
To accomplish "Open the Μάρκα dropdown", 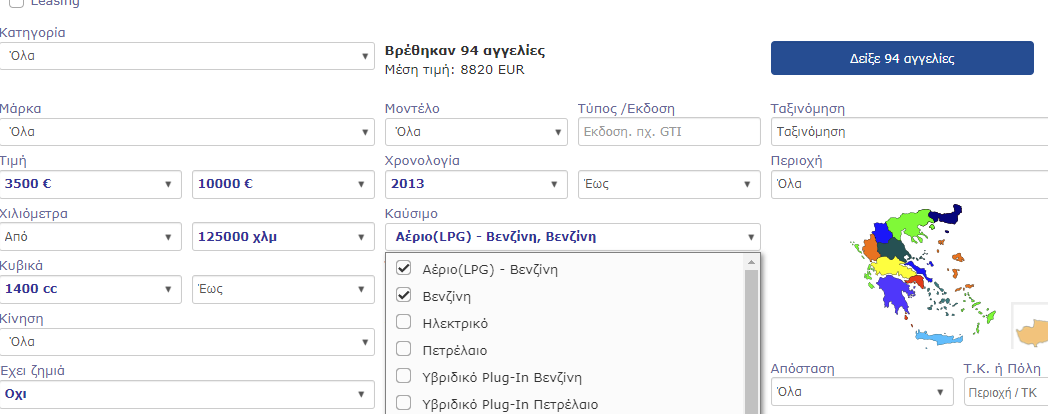I will (187, 132).
